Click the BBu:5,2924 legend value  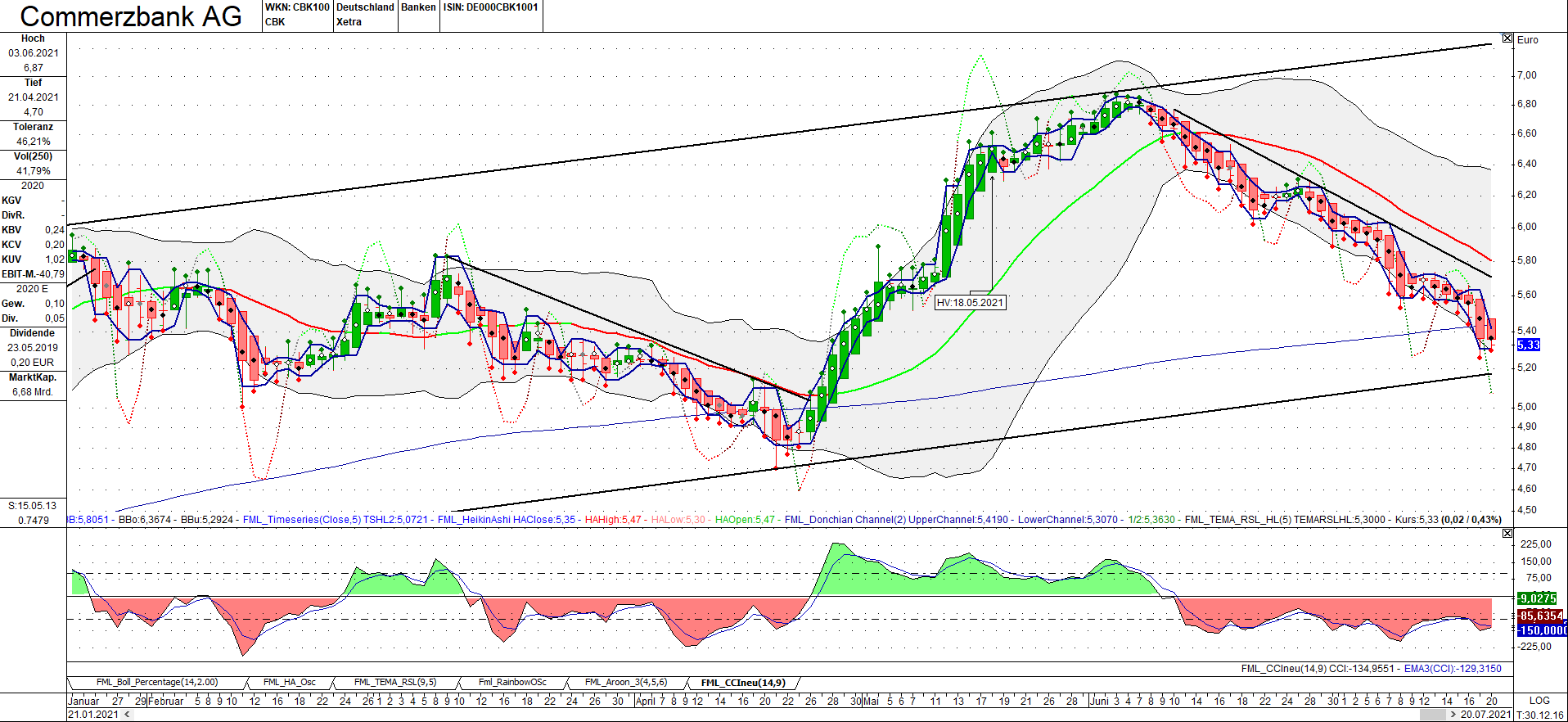tap(207, 520)
